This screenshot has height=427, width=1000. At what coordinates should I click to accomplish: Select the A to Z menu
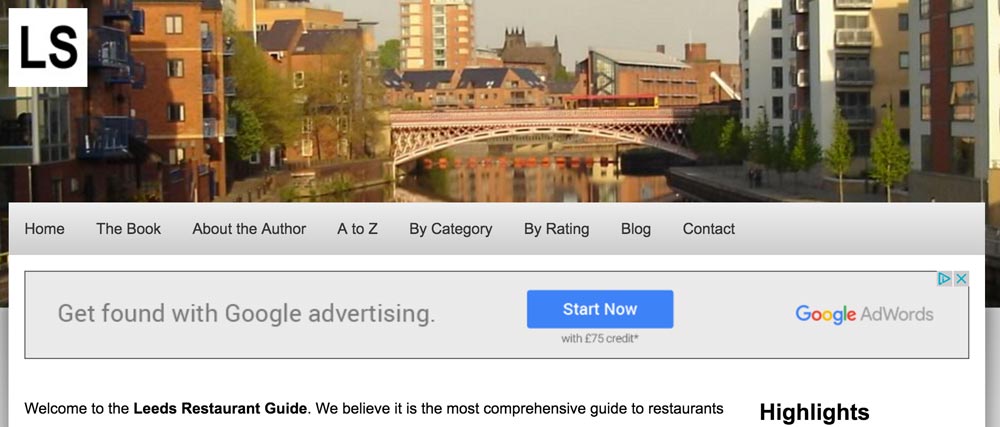(x=357, y=229)
